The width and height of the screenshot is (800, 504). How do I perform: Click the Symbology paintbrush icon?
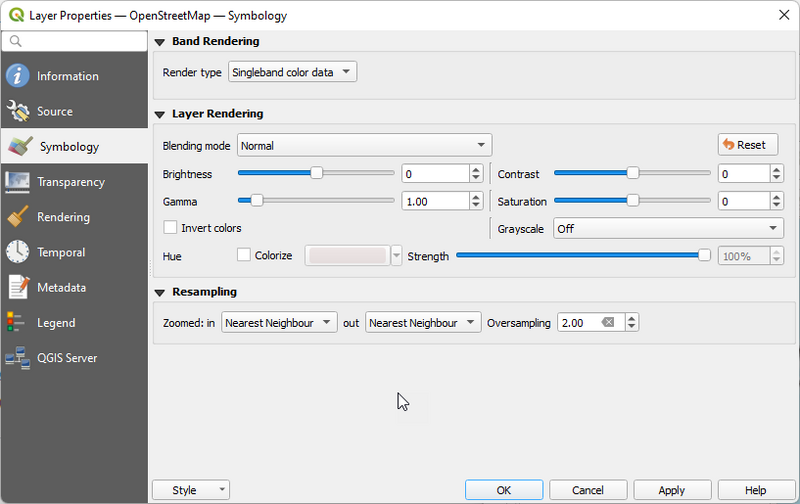20,146
